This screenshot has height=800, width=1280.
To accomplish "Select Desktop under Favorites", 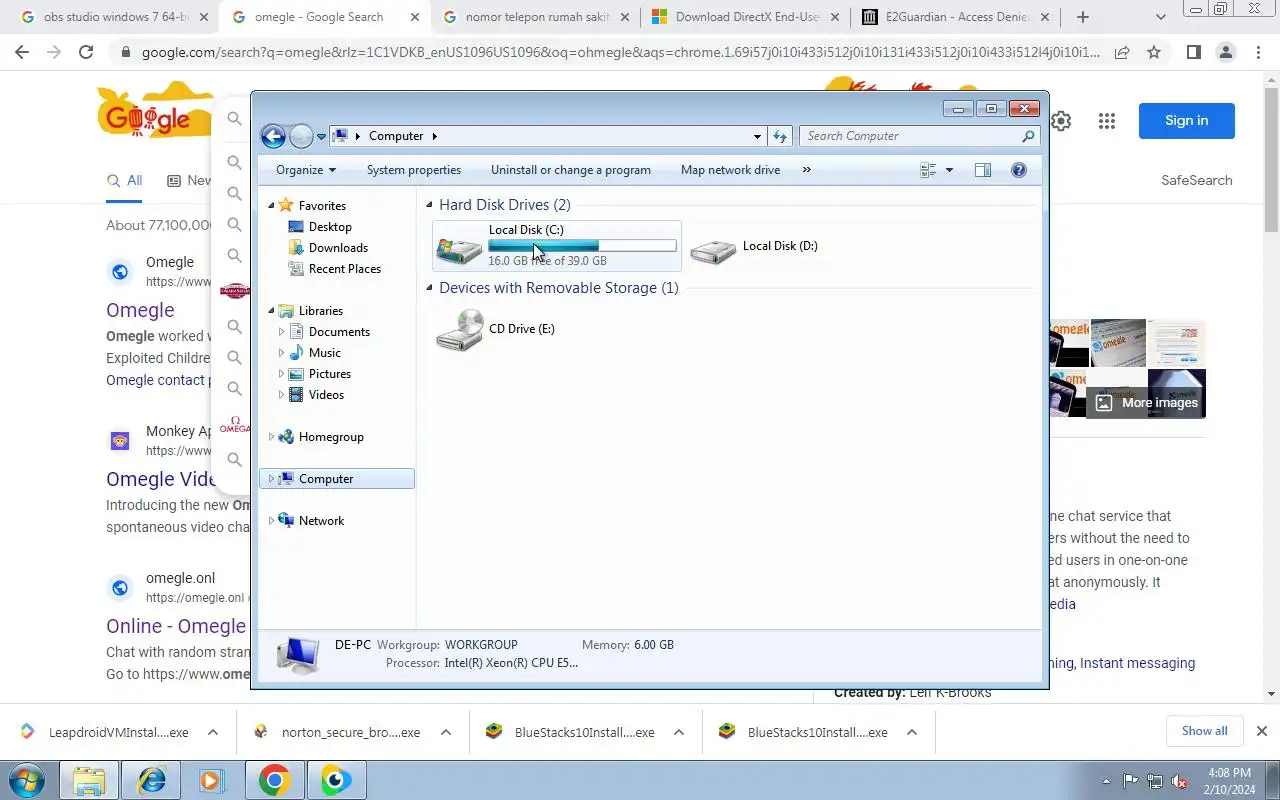I will tap(330, 227).
